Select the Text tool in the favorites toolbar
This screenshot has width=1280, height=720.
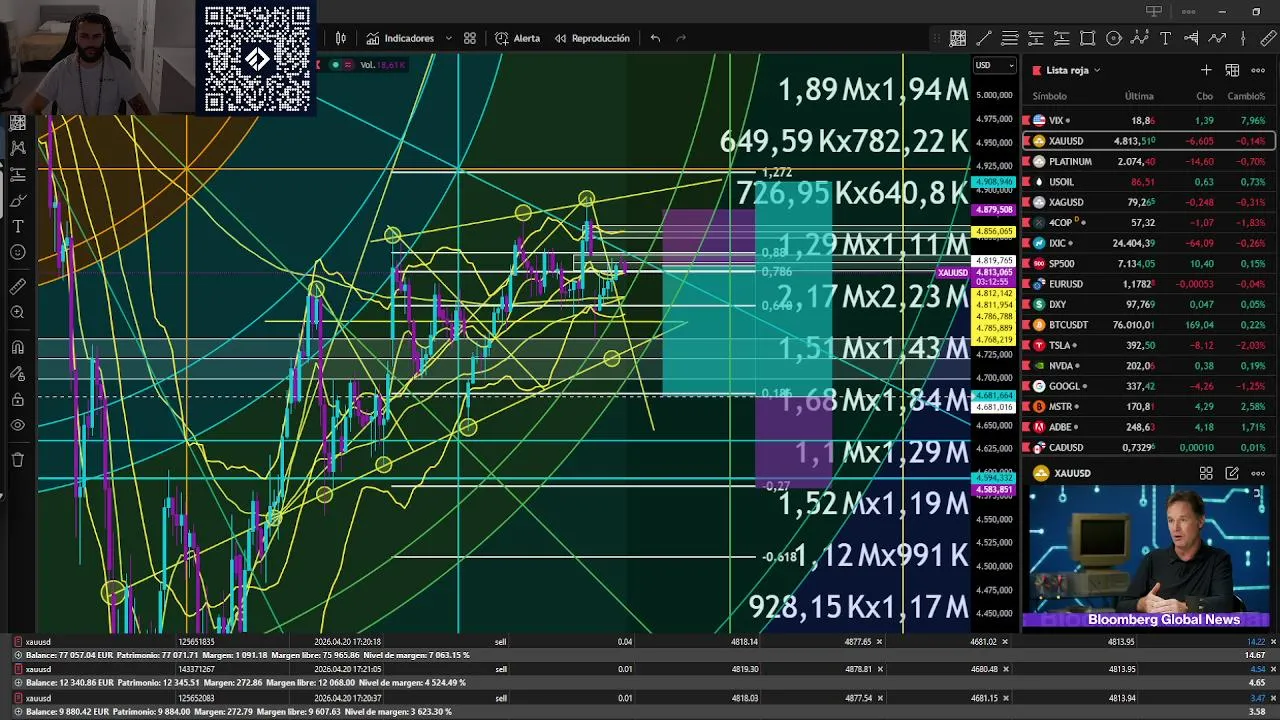coord(1165,38)
